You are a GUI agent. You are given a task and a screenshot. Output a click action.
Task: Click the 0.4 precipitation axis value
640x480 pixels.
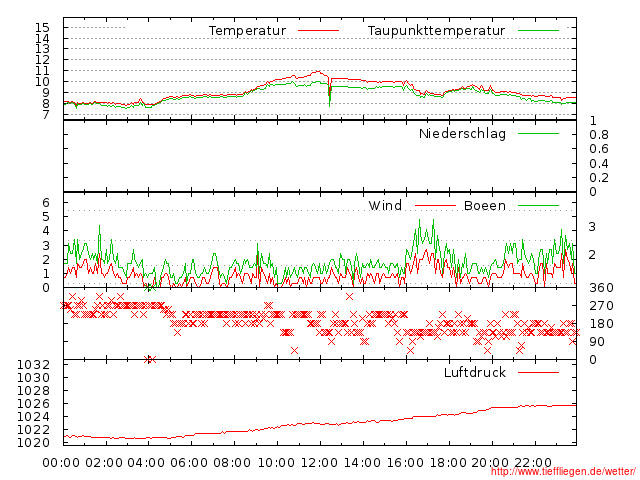pos(599,164)
